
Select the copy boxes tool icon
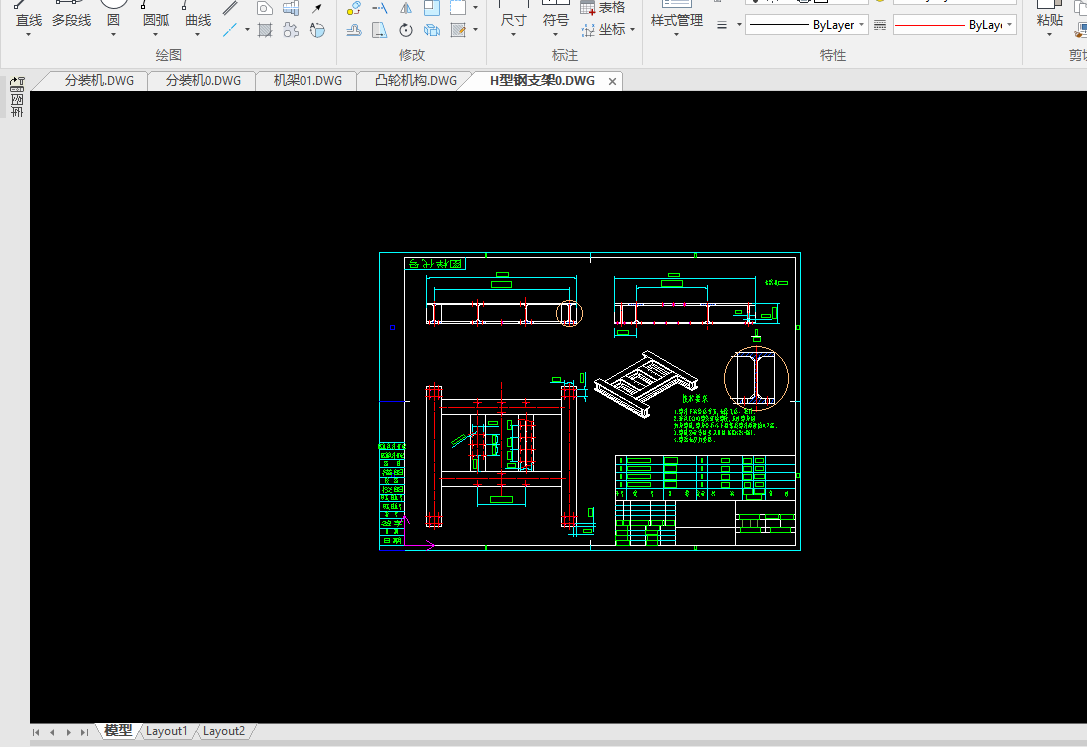[431, 30]
